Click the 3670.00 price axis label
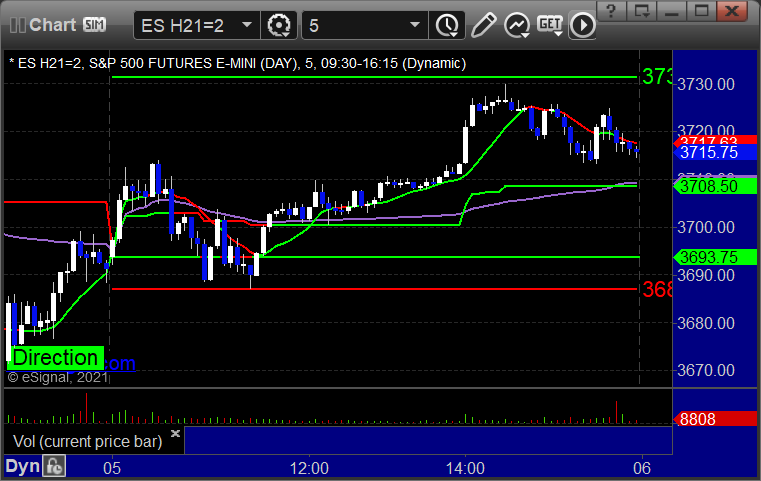 point(706,370)
